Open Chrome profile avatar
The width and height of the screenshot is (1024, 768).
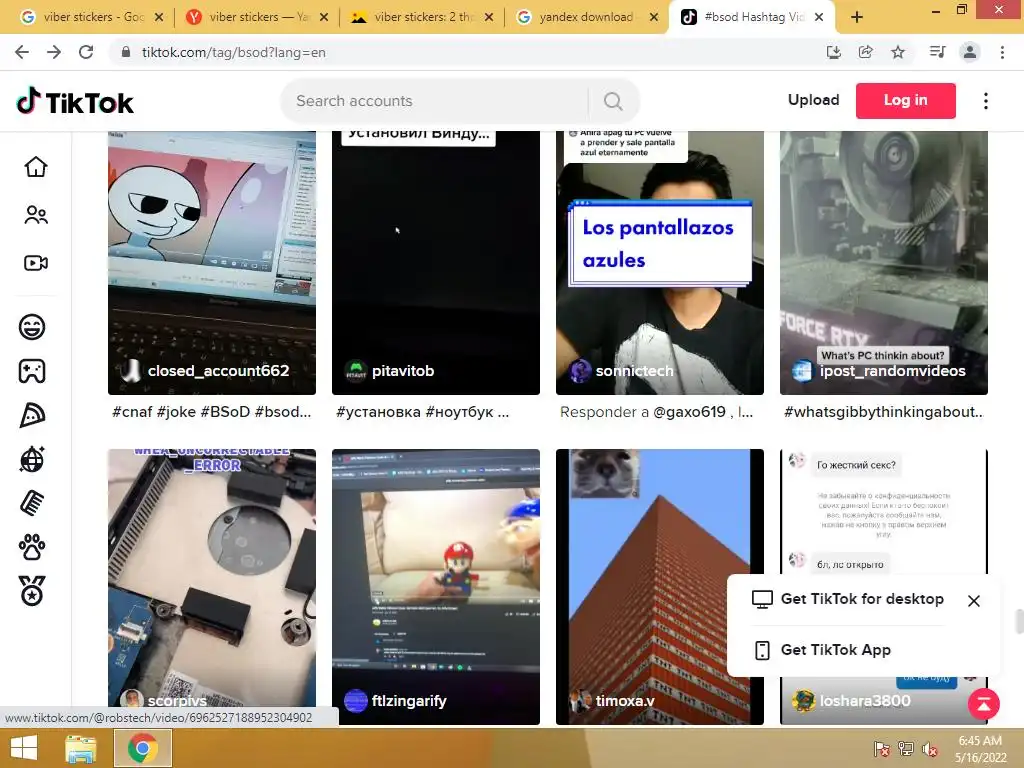pyautogui.click(x=970, y=52)
